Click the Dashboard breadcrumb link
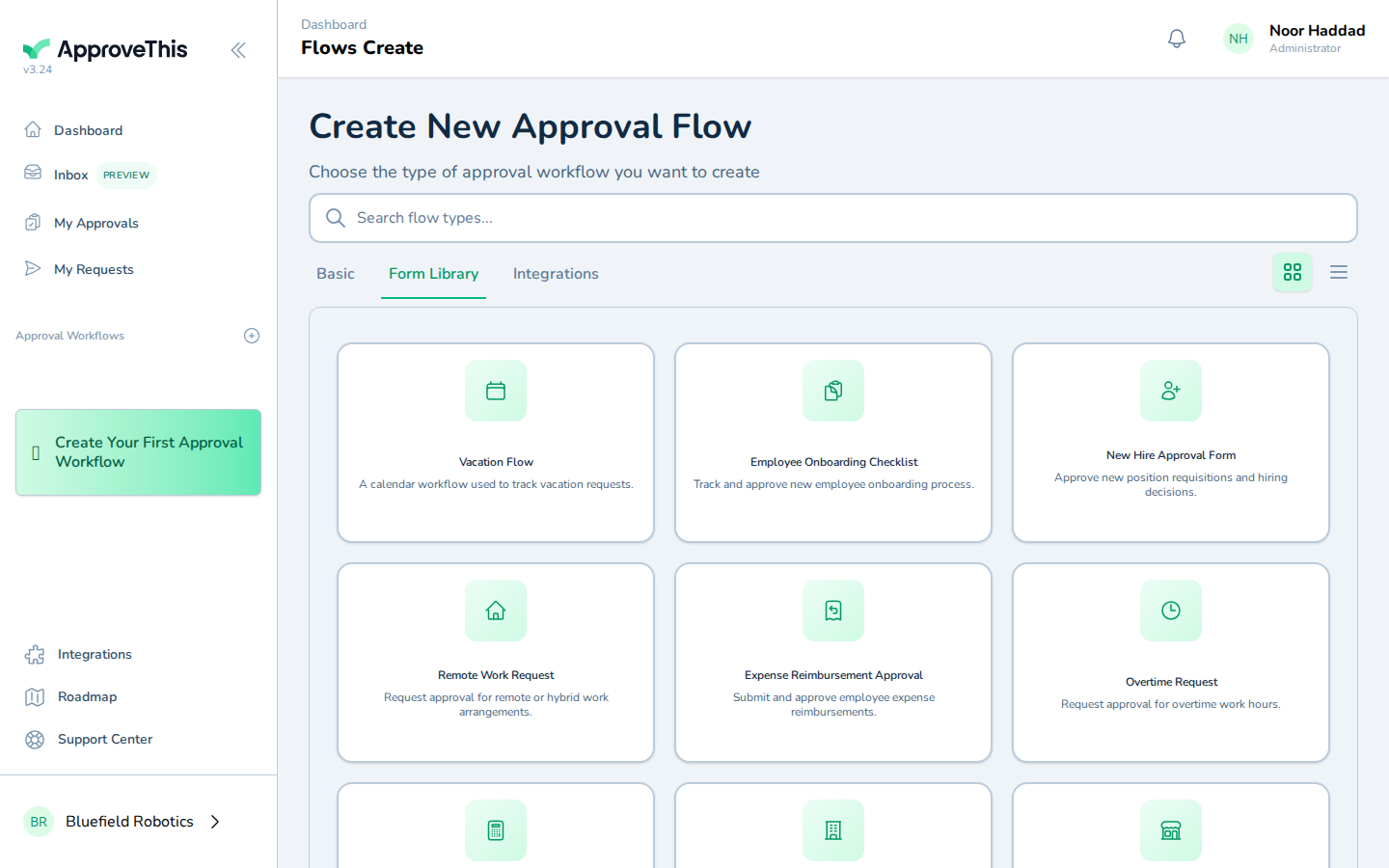The image size is (1389, 868). coord(334,24)
